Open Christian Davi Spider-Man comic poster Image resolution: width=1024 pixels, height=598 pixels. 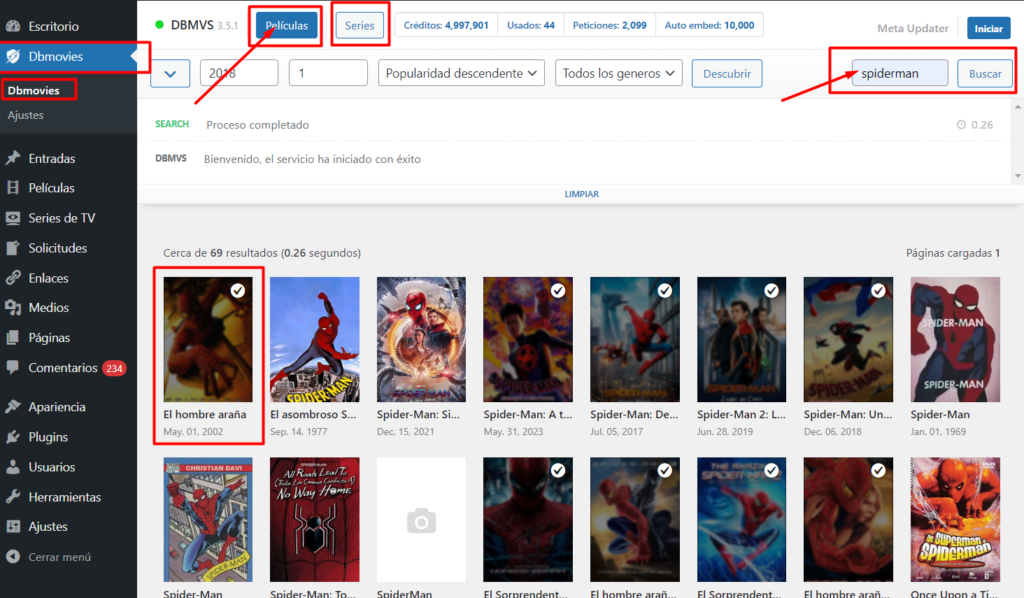208,520
